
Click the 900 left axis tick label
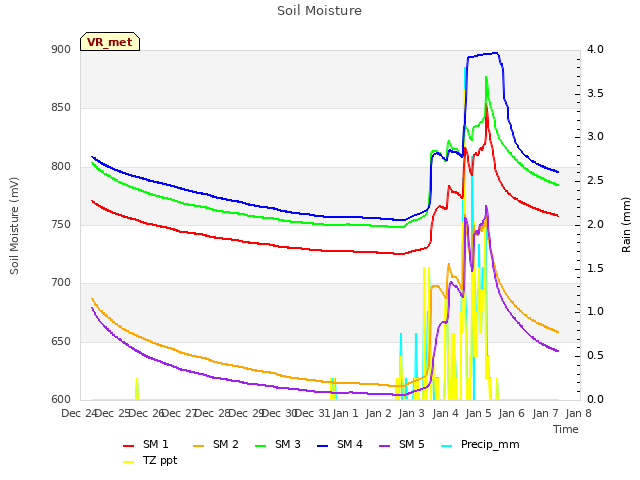tap(61, 49)
